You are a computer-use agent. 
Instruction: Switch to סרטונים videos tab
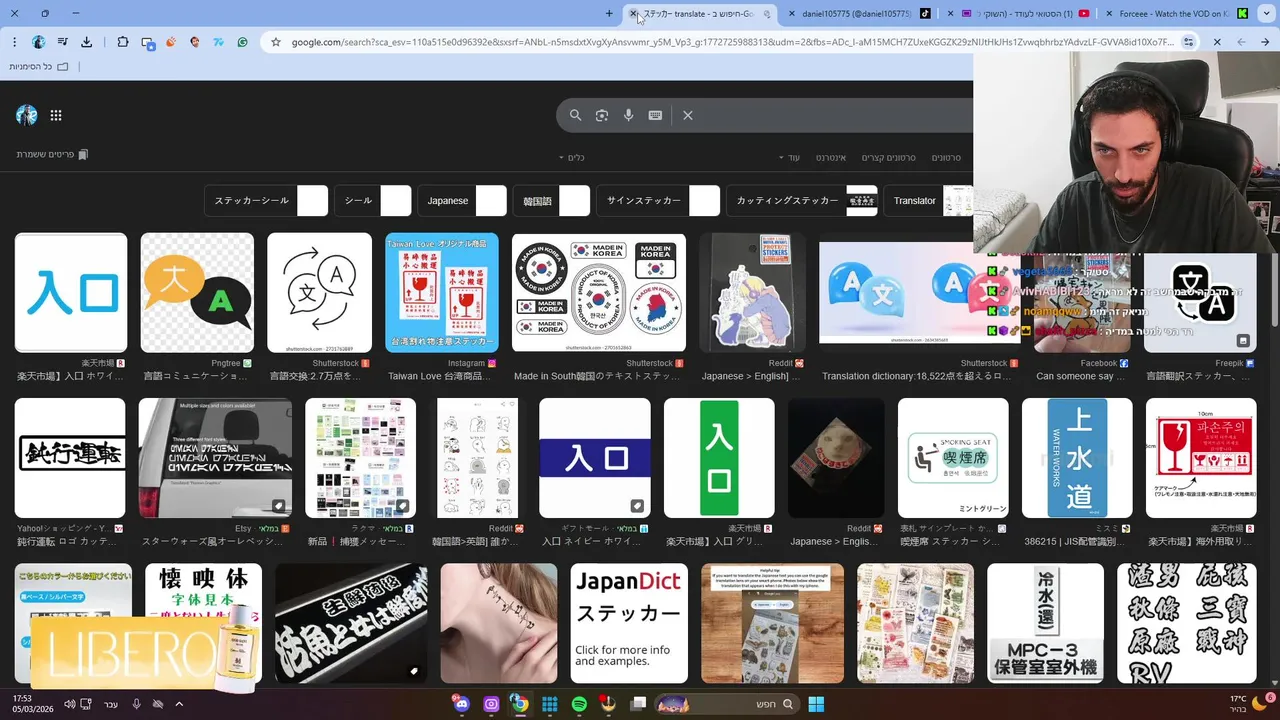point(946,158)
